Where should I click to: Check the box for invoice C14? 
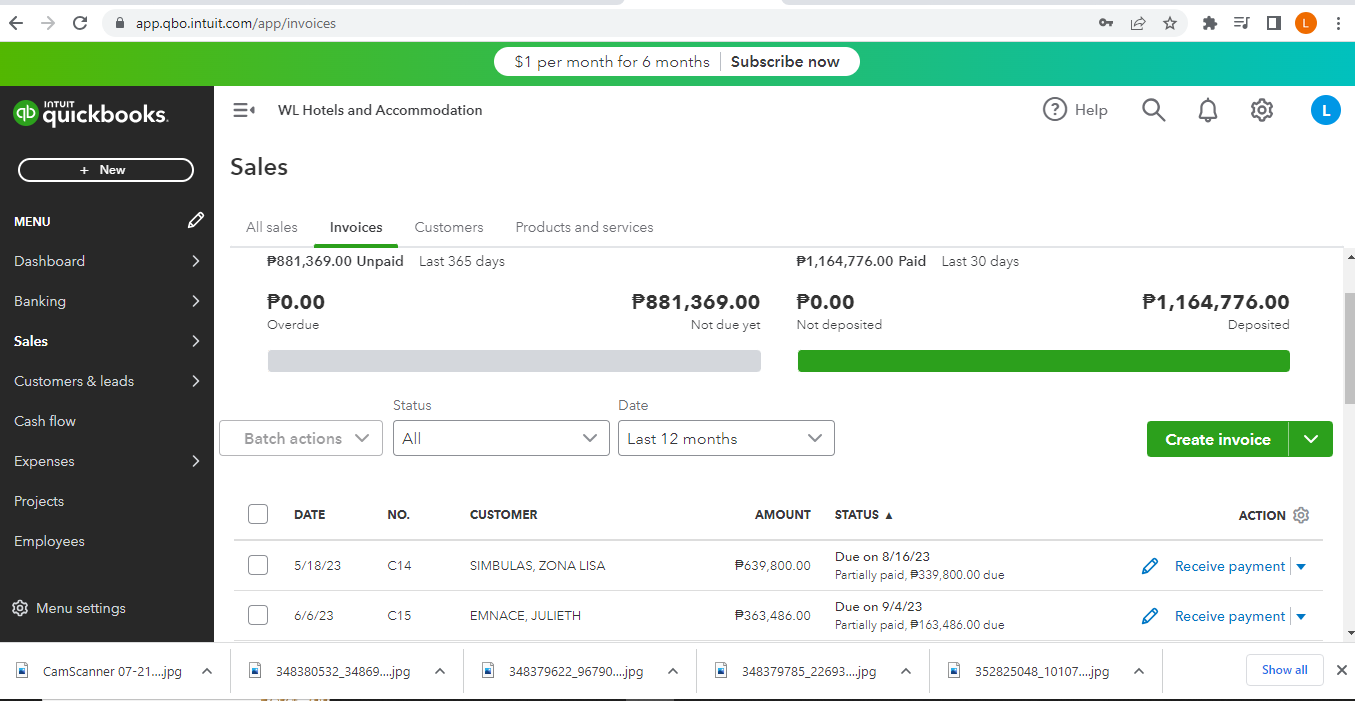tap(258, 565)
